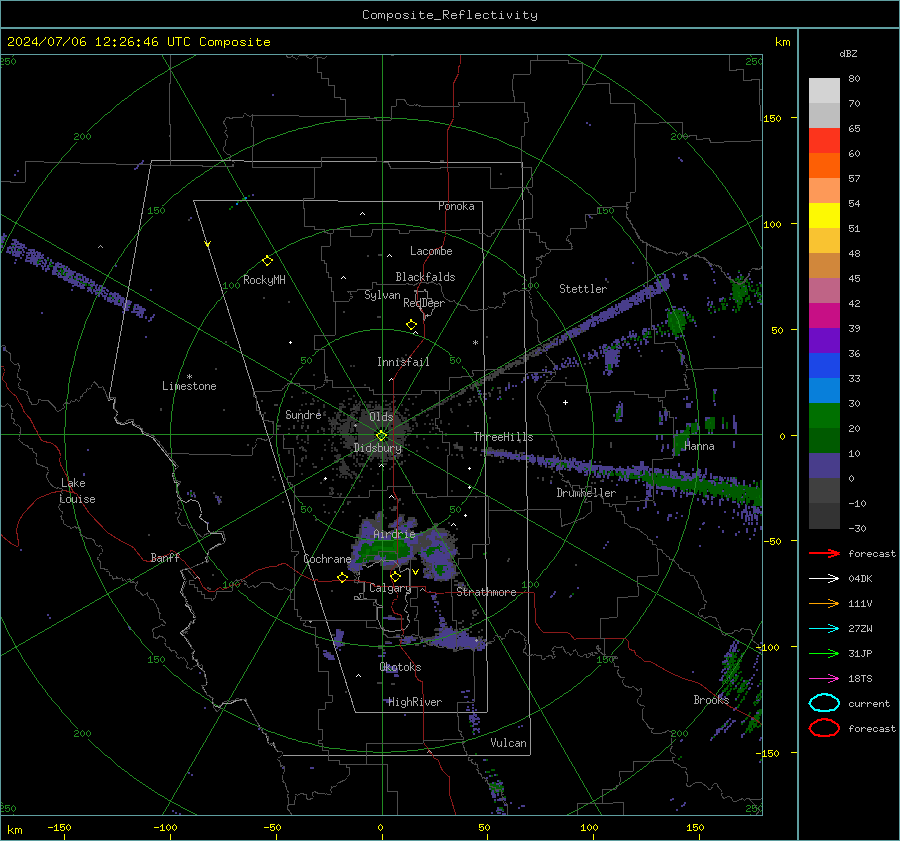900x841 pixels.
Task: Select the light gray 70–80 dBZ swatch
Action: (824, 91)
